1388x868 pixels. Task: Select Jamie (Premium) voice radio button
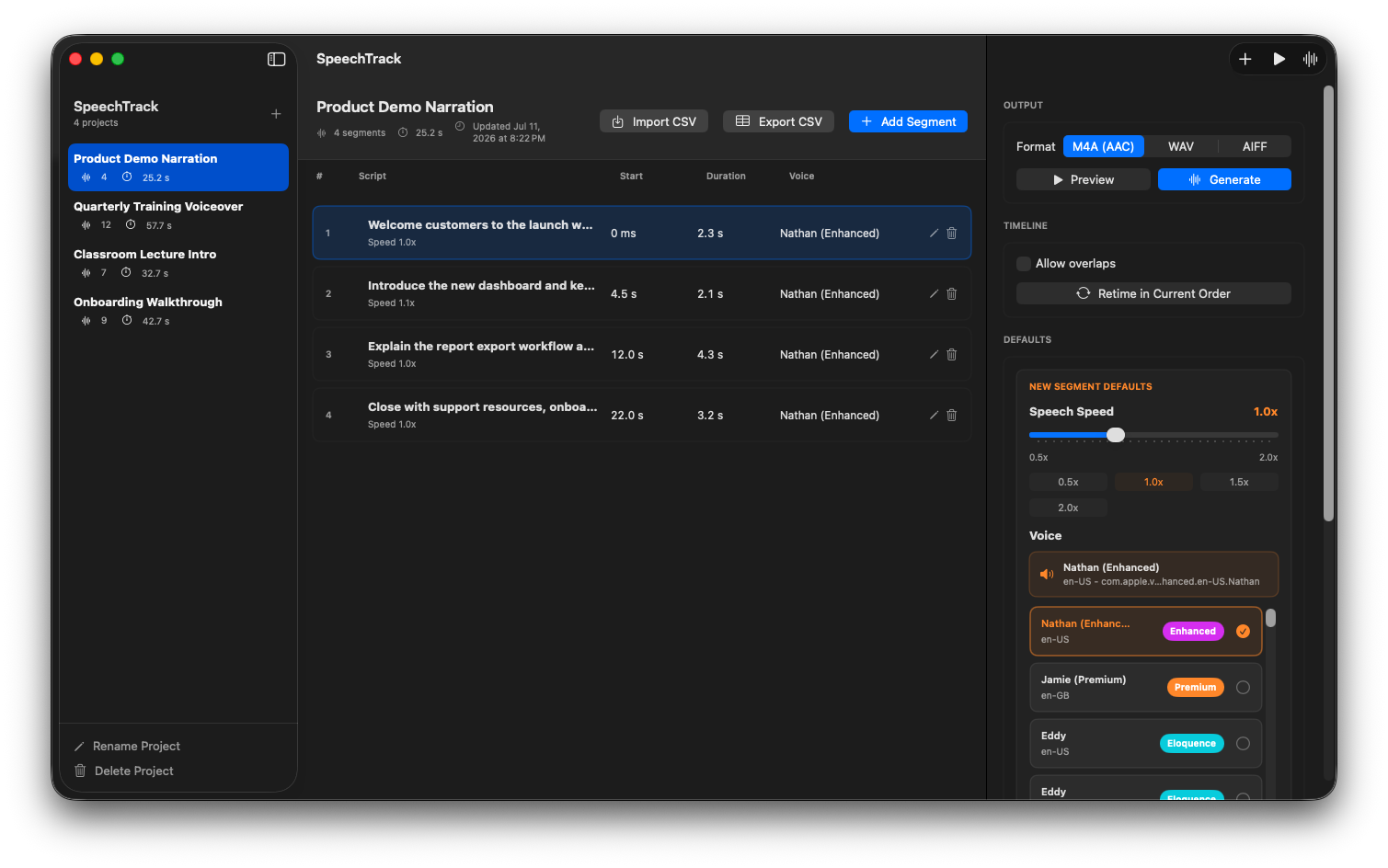click(x=1243, y=688)
